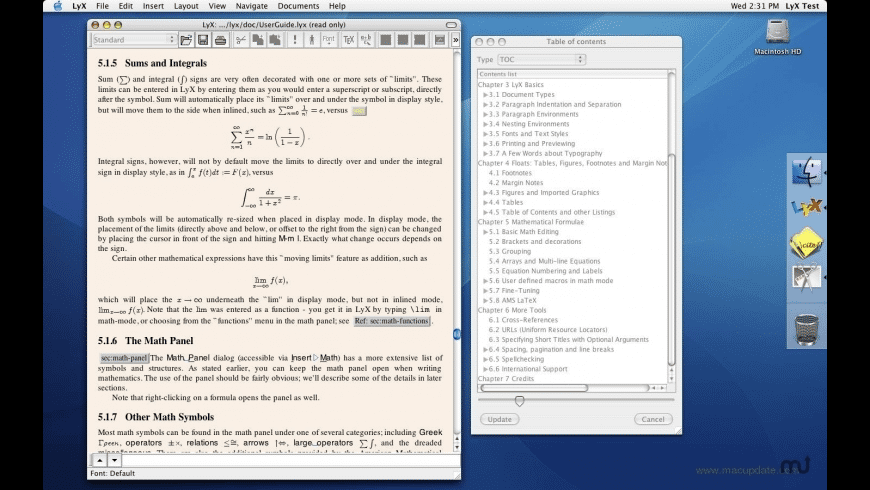Click the LyX document vertical scrollbar thumb
The image size is (870, 490).
456,334
